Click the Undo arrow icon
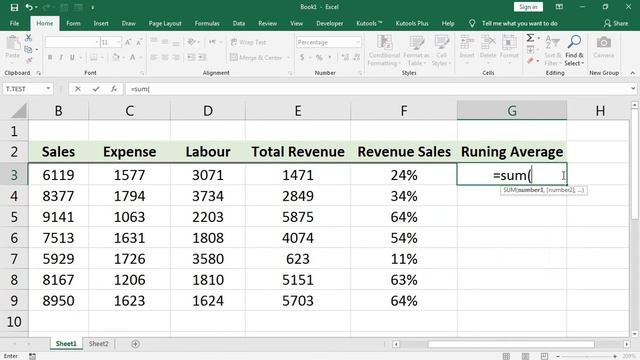 [29, 7]
